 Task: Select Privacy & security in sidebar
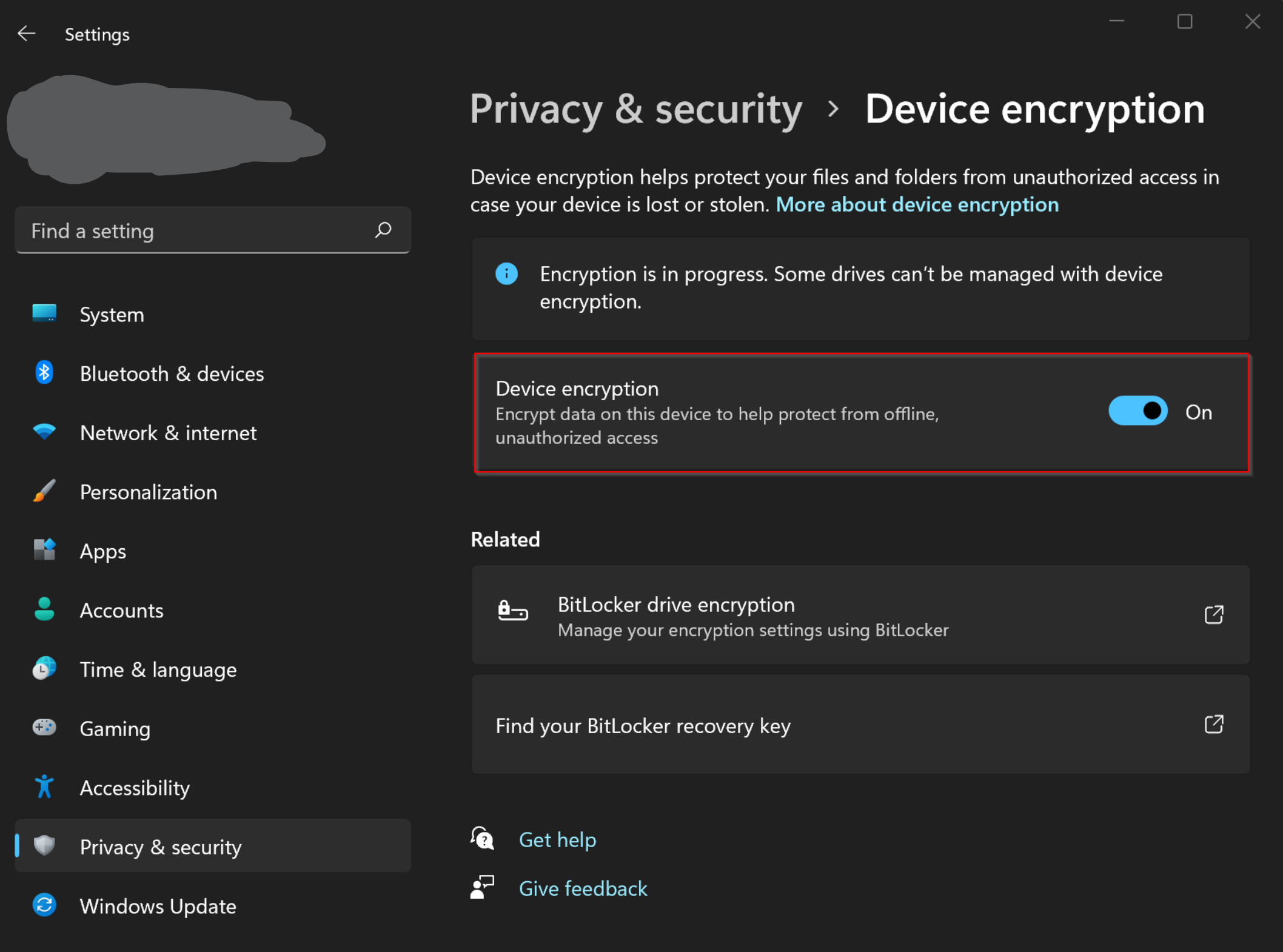pyautogui.click(x=213, y=846)
